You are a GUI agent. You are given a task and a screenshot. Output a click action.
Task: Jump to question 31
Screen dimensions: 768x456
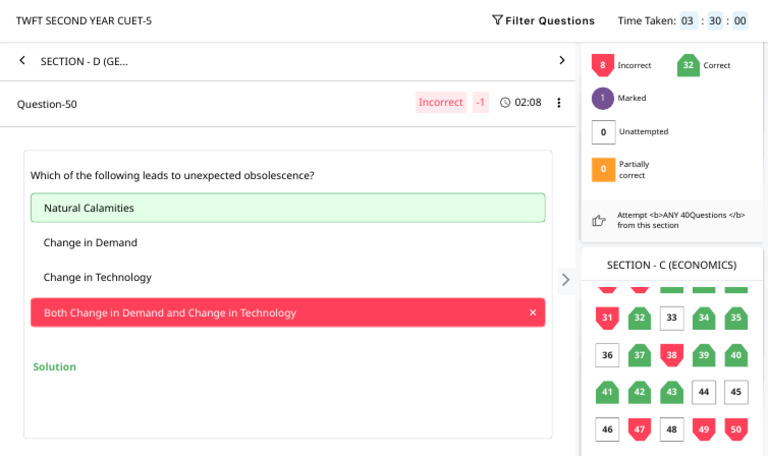click(x=607, y=318)
